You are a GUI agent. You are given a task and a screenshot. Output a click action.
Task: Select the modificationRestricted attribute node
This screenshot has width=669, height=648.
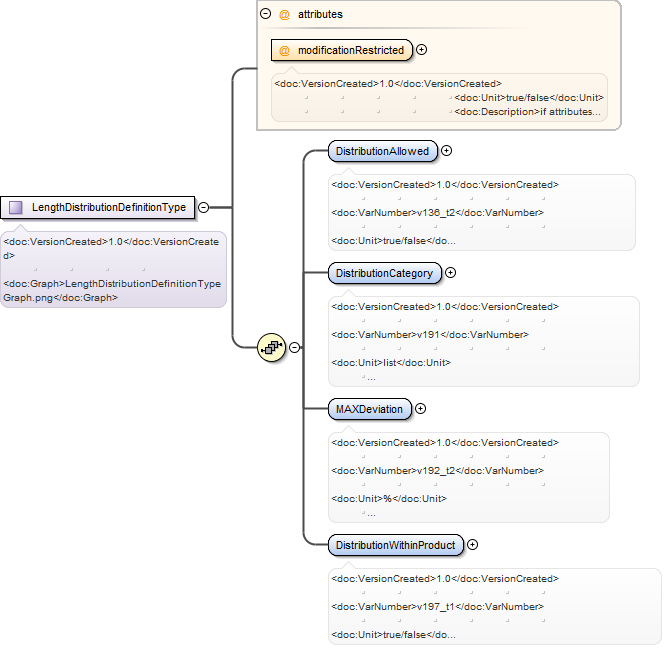(x=342, y=50)
